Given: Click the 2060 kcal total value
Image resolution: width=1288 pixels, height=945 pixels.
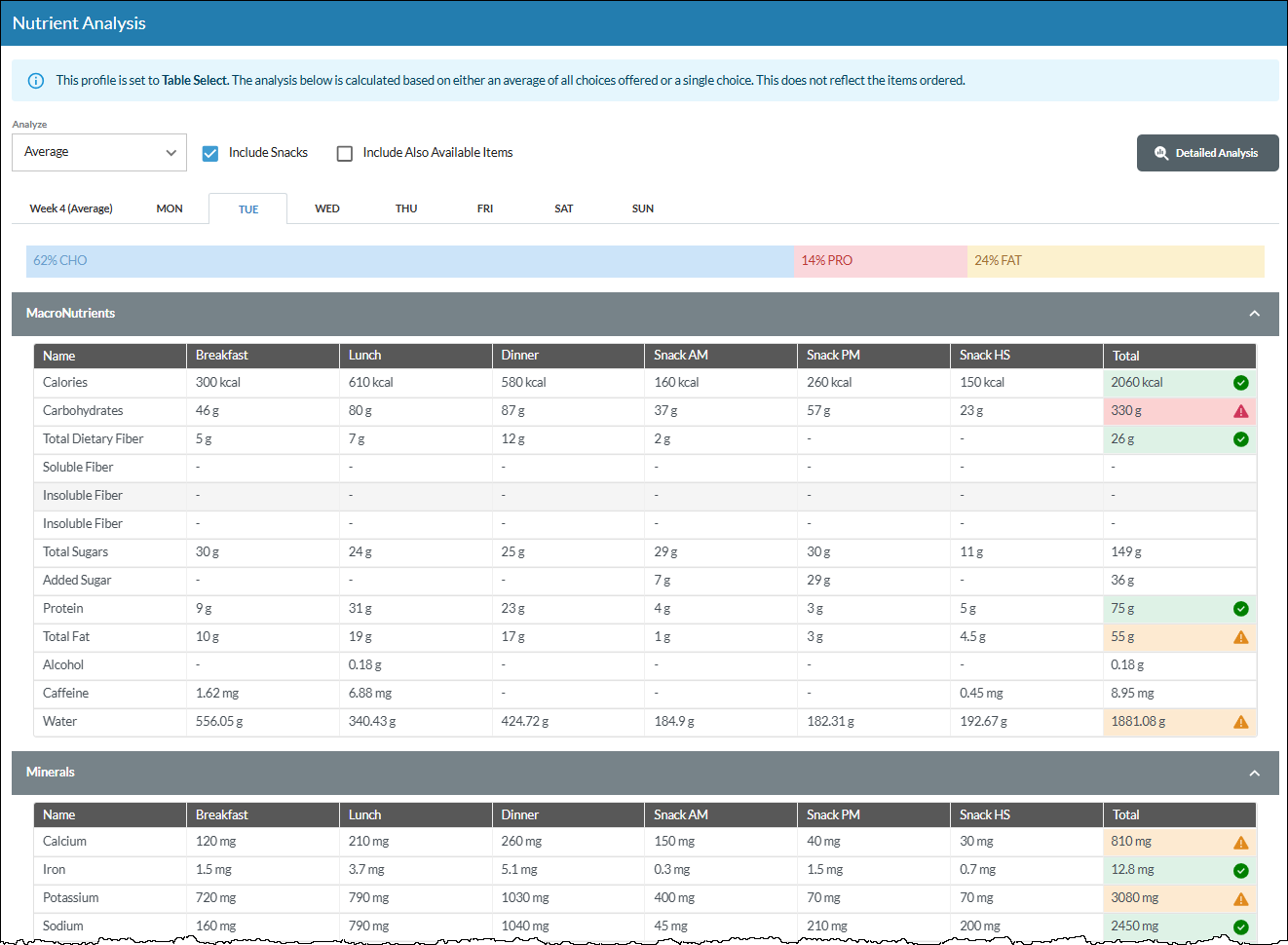Looking at the screenshot, I should [x=1137, y=383].
